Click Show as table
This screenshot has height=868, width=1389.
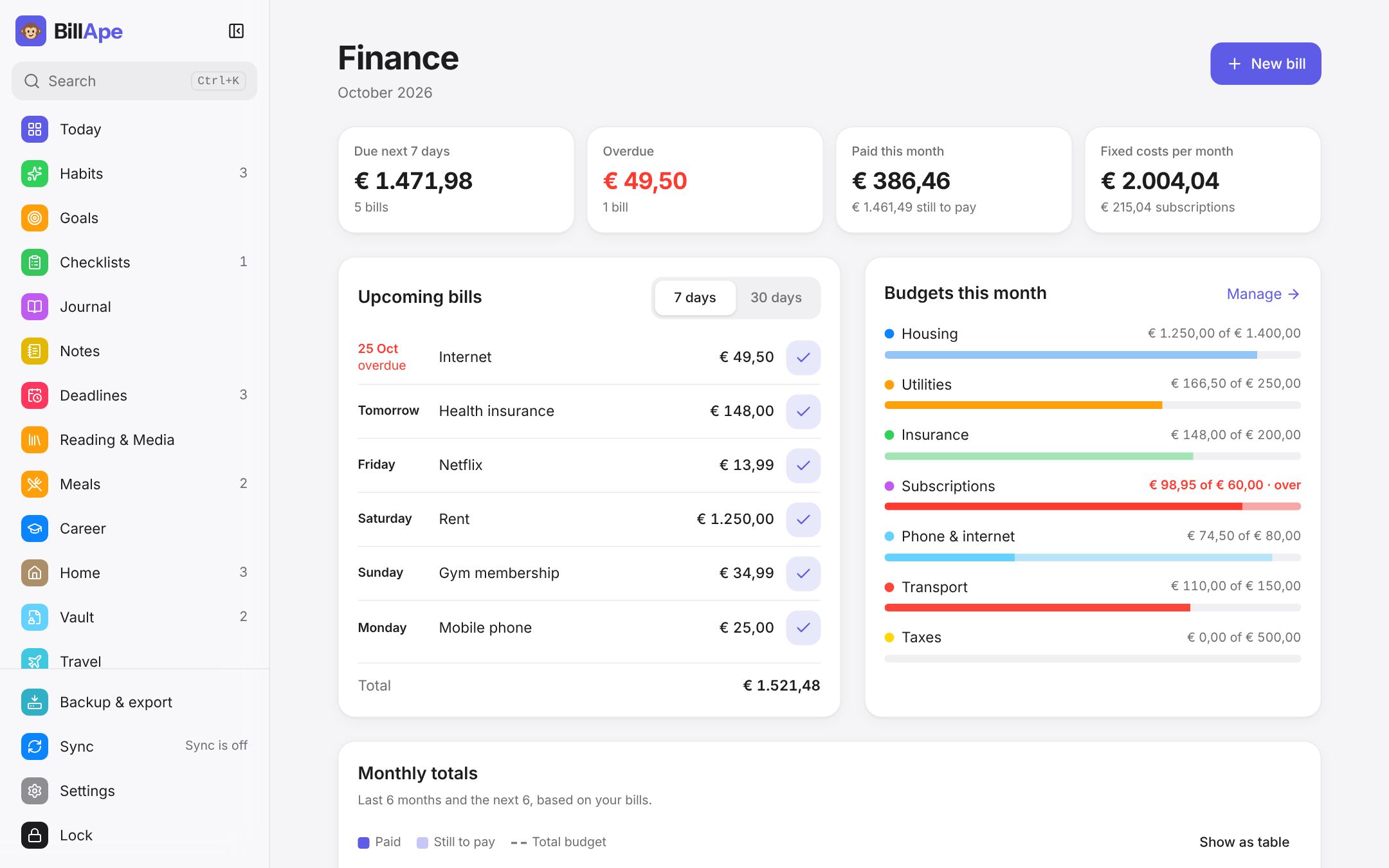click(x=1244, y=842)
